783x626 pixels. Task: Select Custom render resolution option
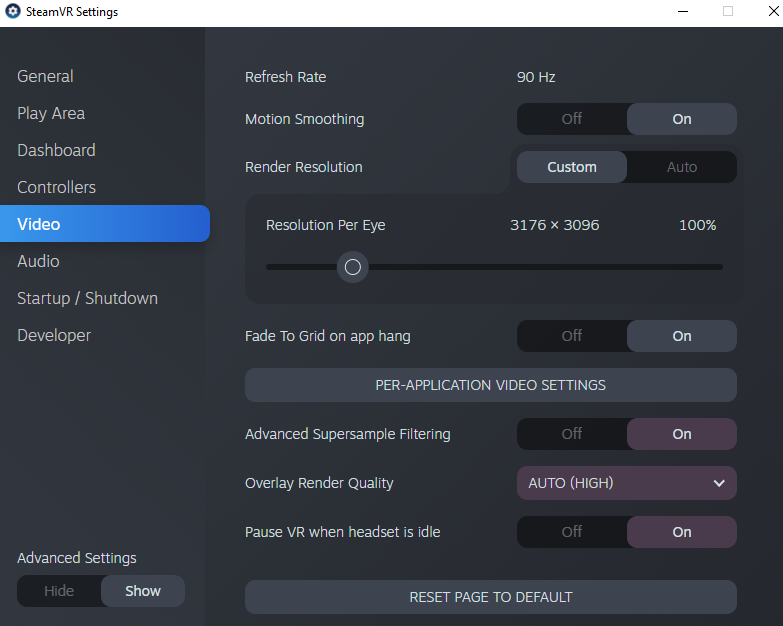572,167
